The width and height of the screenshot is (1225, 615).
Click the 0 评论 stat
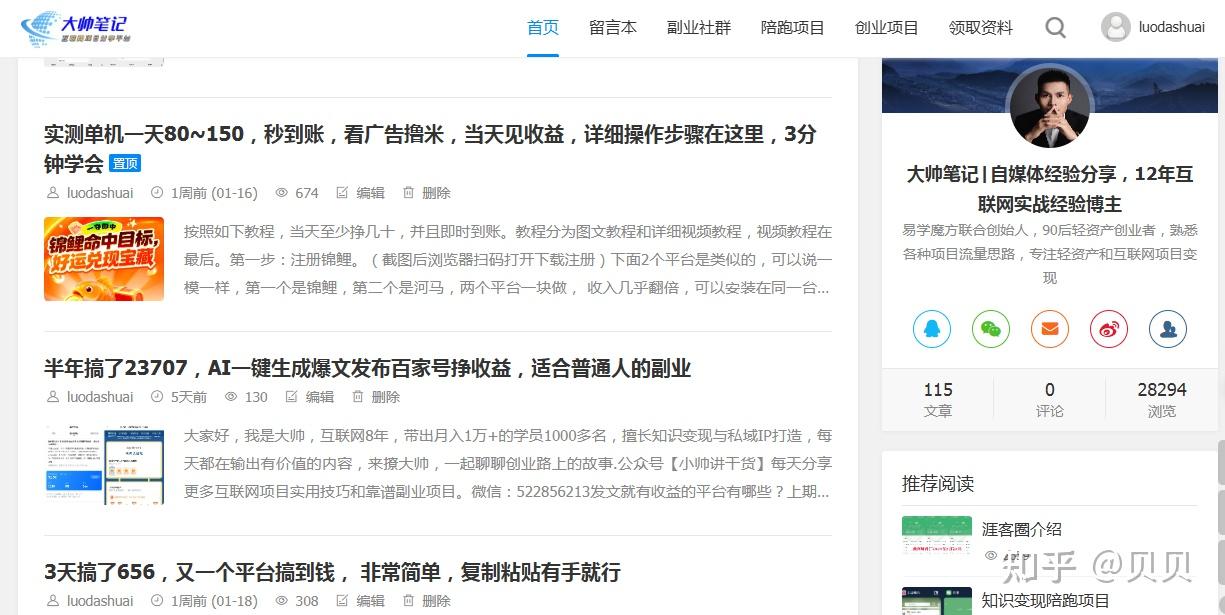(x=1050, y=400)
